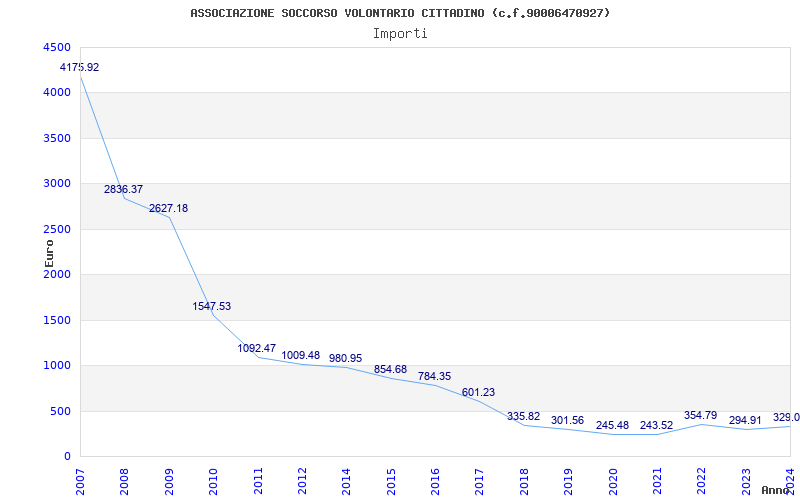Image resolution: width=800 pixels, height=500 pixels.
Task: Click the 3500 Euro axis value
Action: click(x=59, y=139)
